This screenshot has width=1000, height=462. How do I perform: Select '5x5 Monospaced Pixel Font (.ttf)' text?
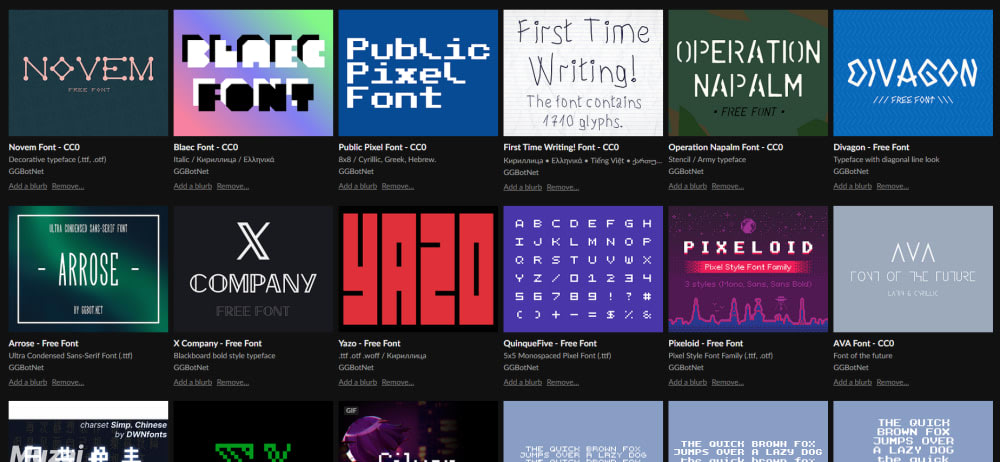(557, 355)
